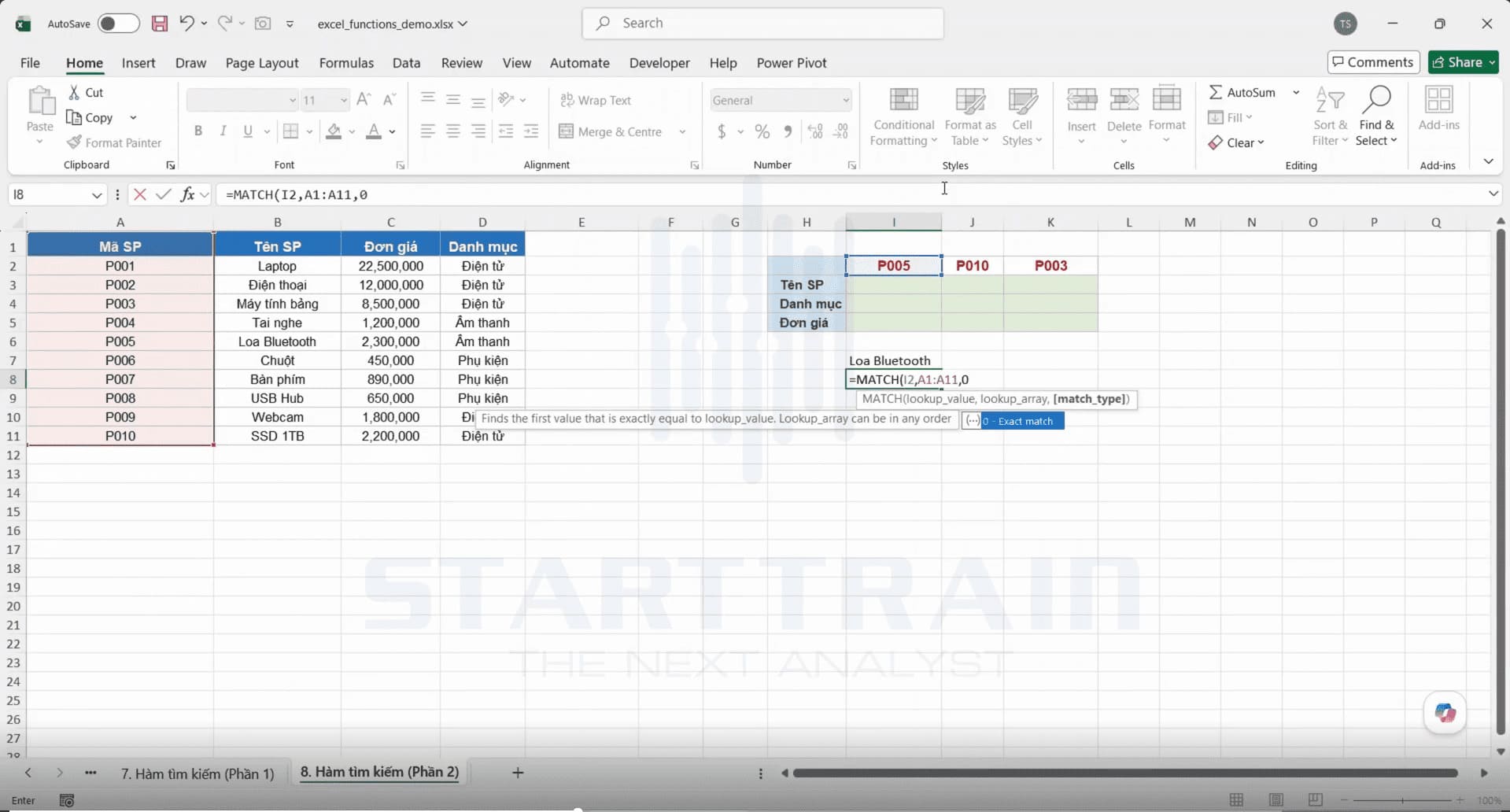This screenshot has width=1510, height=812.
Task: Click the Cut scissors icon
Action: [x=74, y=92]
